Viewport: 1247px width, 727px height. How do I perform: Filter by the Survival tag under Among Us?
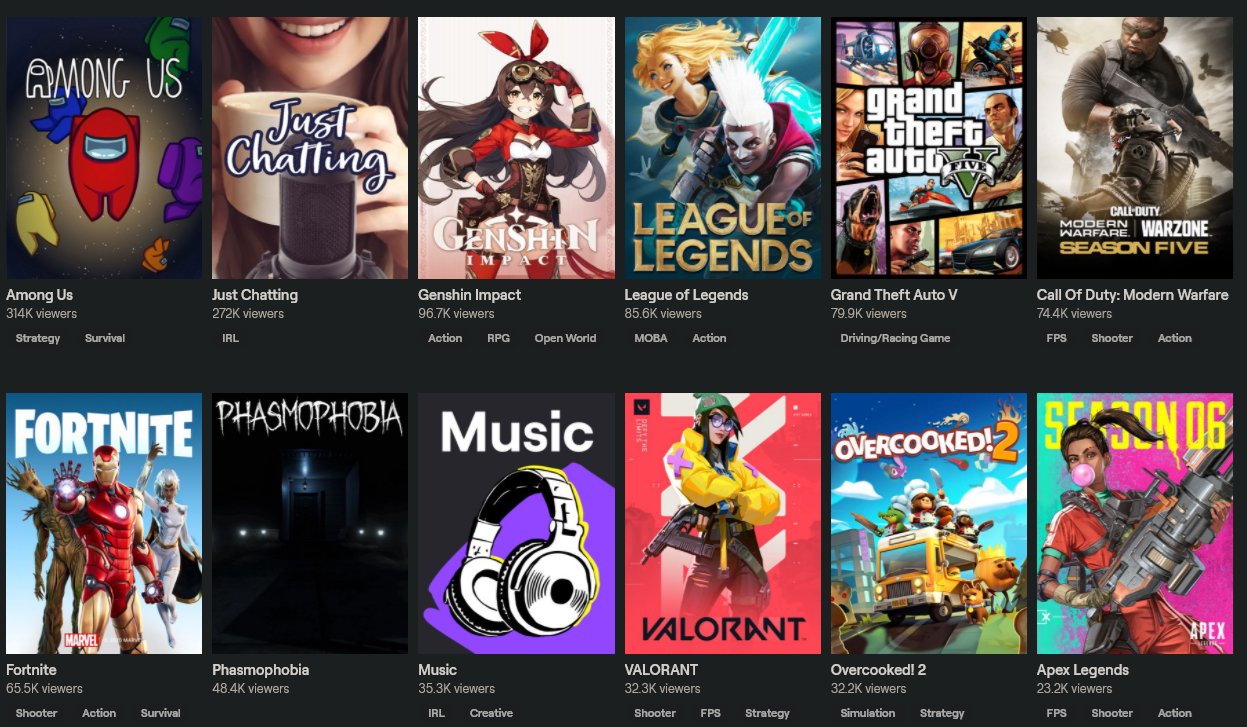click(x=105, y=338)
